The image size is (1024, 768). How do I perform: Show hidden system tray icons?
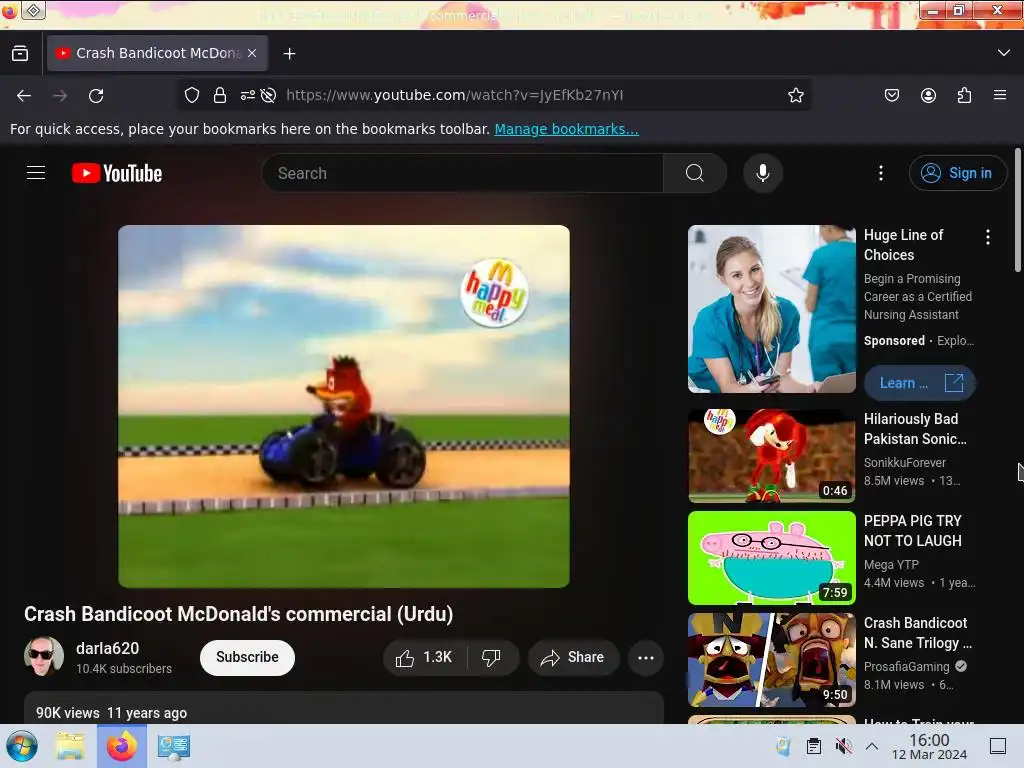tap(872, 746)
